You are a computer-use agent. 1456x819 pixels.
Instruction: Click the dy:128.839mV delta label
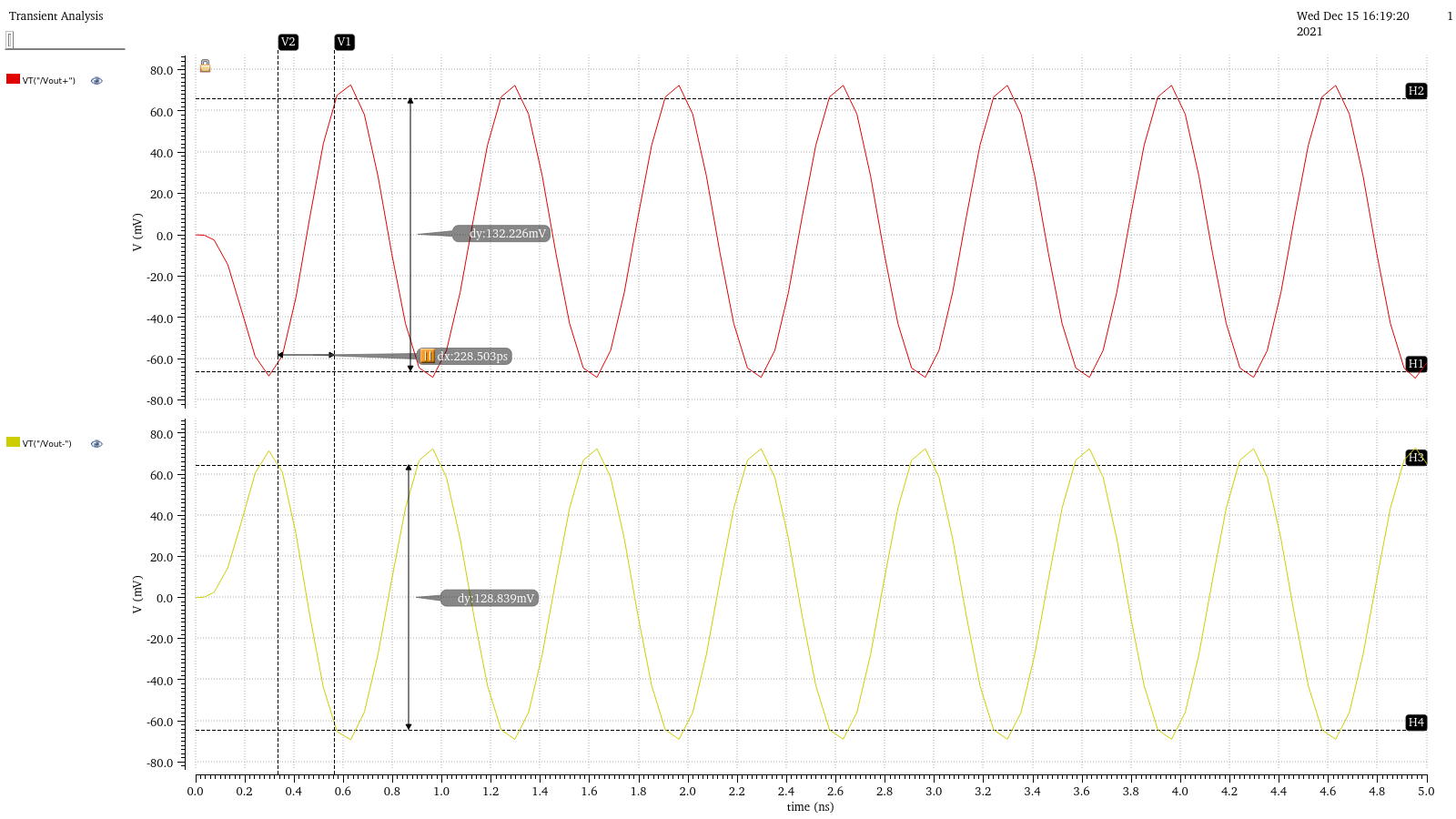[495, 598]
